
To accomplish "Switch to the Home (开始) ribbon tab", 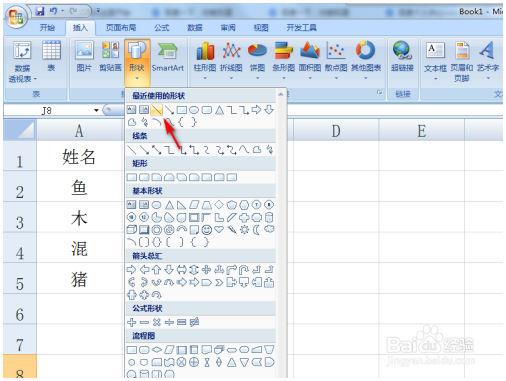I will point(47,28).
